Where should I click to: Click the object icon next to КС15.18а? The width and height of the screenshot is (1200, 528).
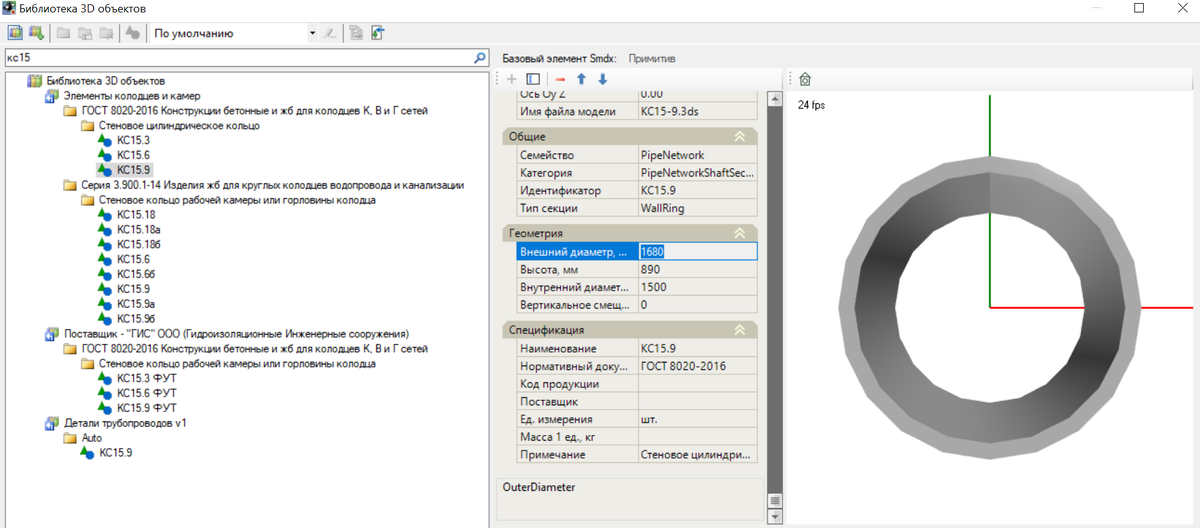[105, 229]
